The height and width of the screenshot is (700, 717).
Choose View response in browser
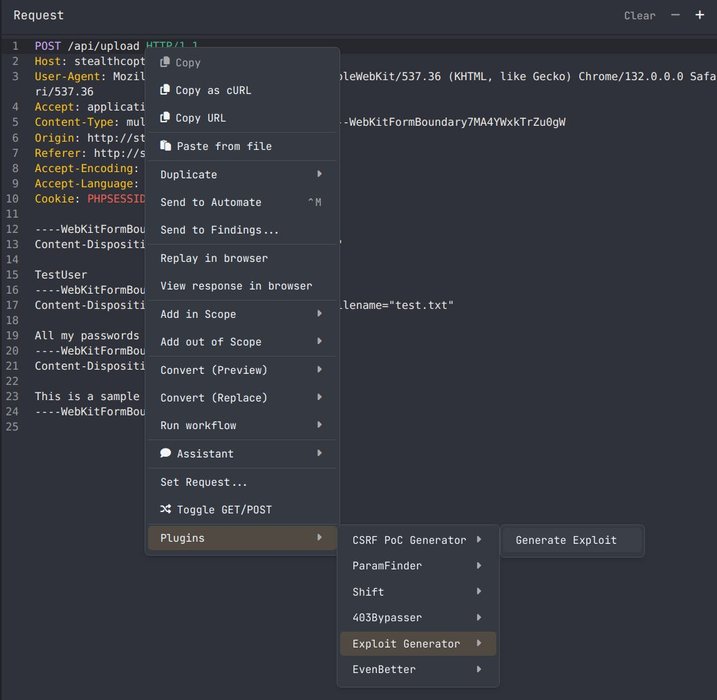tap(236, 286)
